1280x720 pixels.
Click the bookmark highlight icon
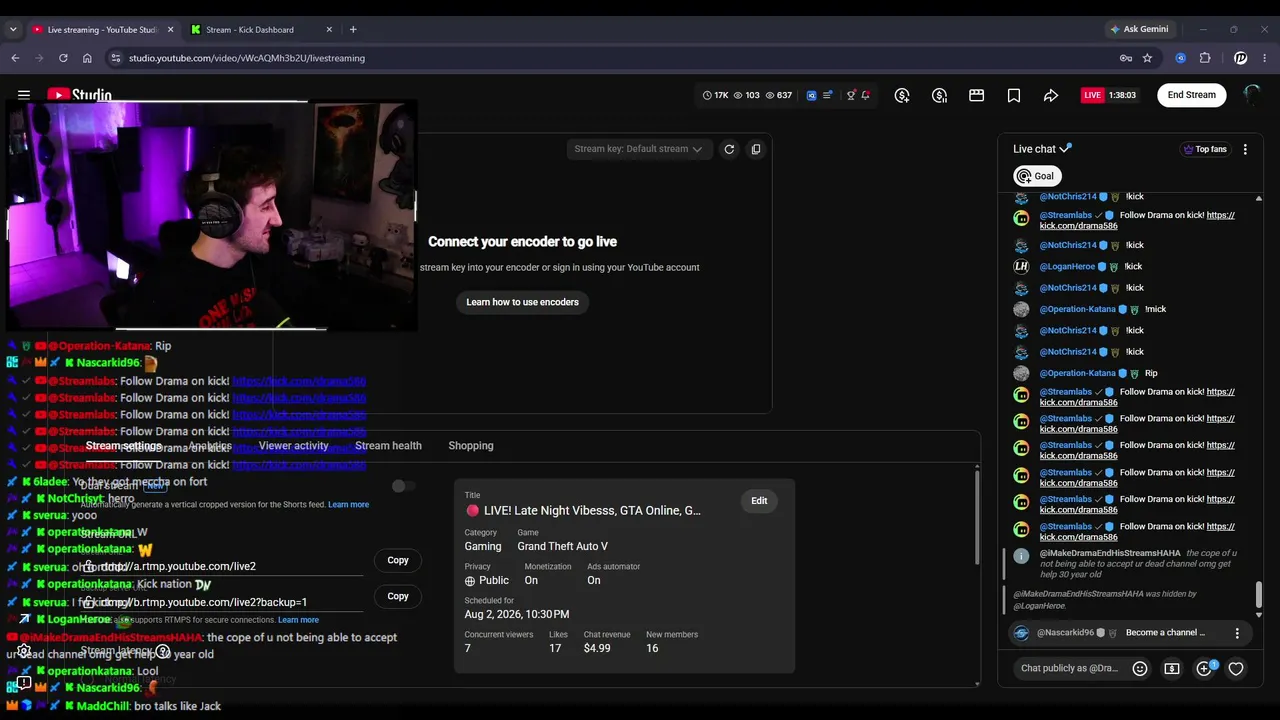1014,95
